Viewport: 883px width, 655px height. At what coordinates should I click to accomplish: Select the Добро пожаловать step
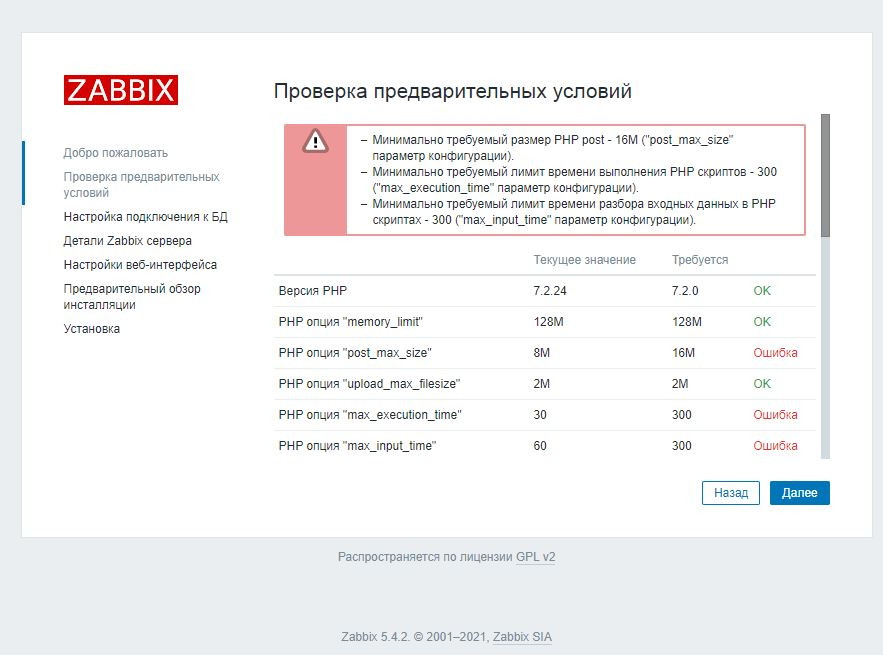(x=115, y=153)
